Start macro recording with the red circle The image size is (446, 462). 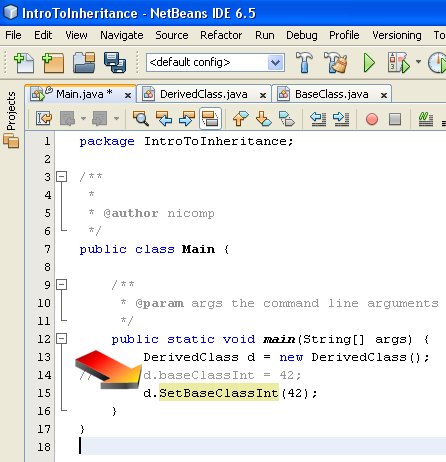tap(372, 119)
